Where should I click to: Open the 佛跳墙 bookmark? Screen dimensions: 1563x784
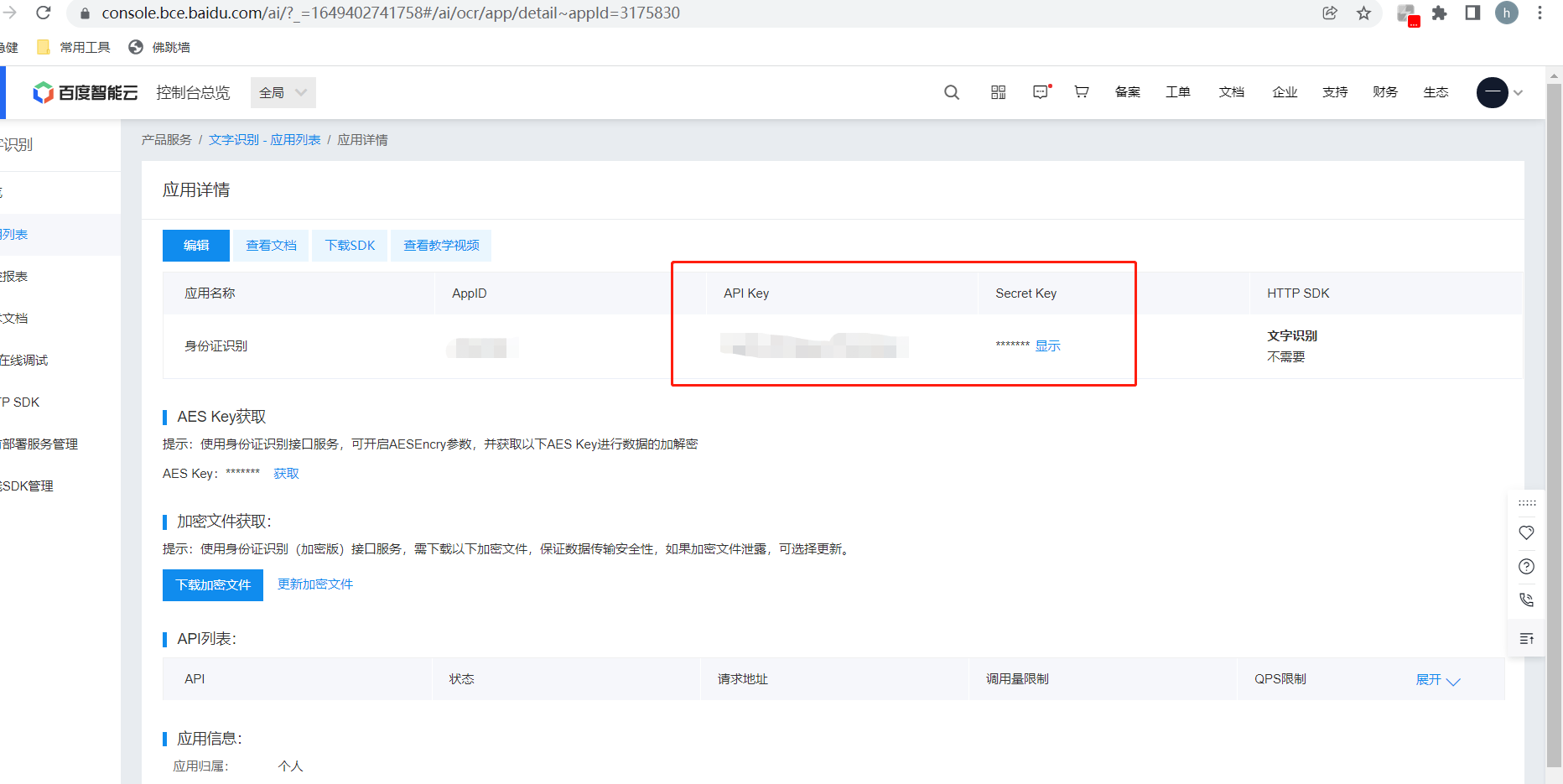(159, 47)
